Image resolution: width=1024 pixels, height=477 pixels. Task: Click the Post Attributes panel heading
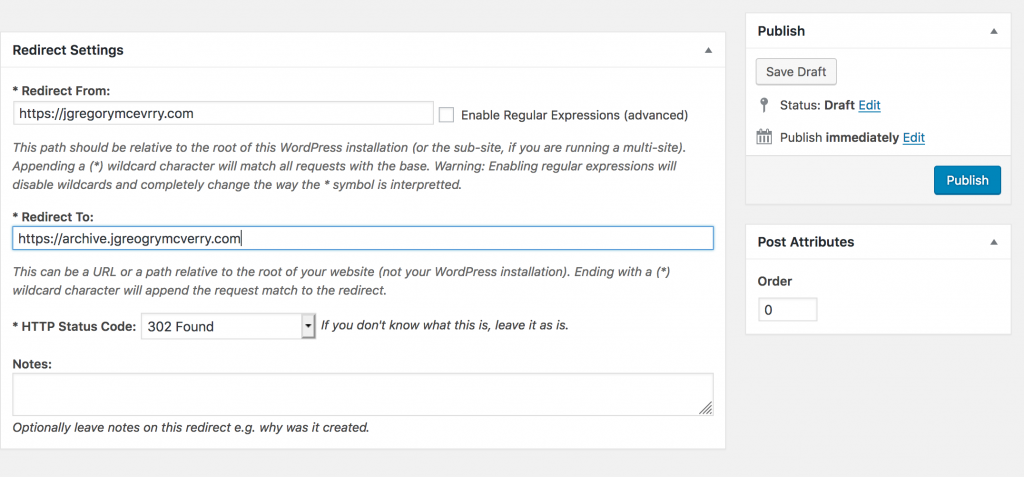(x=806, y=242)
